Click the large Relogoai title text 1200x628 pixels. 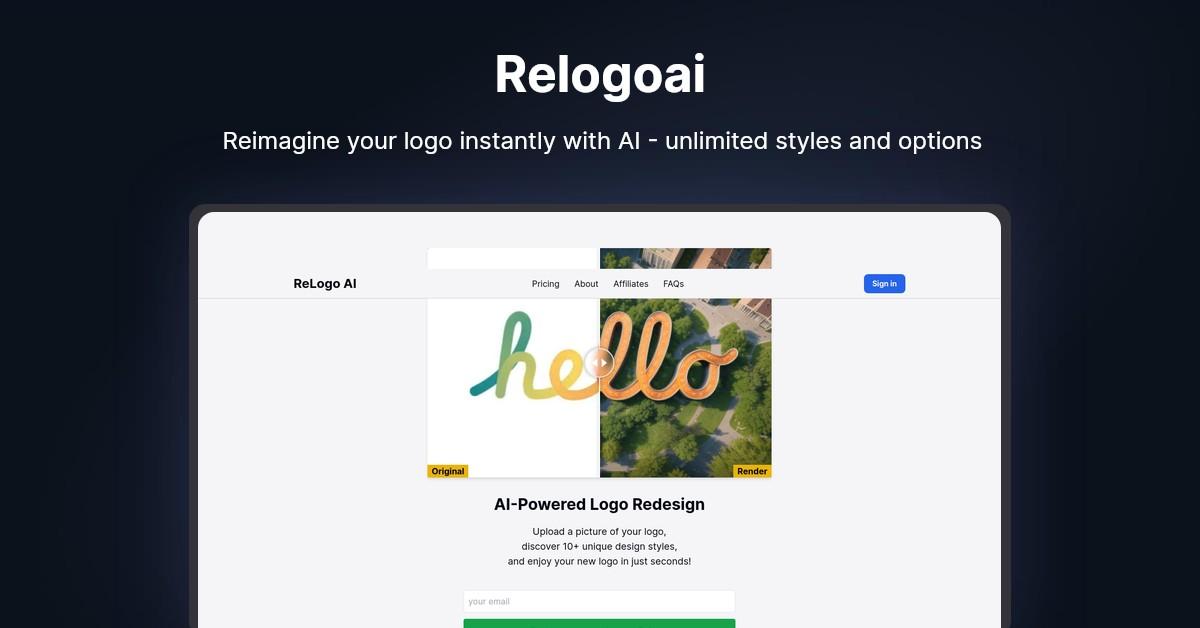pyautogui.click(x=600, y=75)
